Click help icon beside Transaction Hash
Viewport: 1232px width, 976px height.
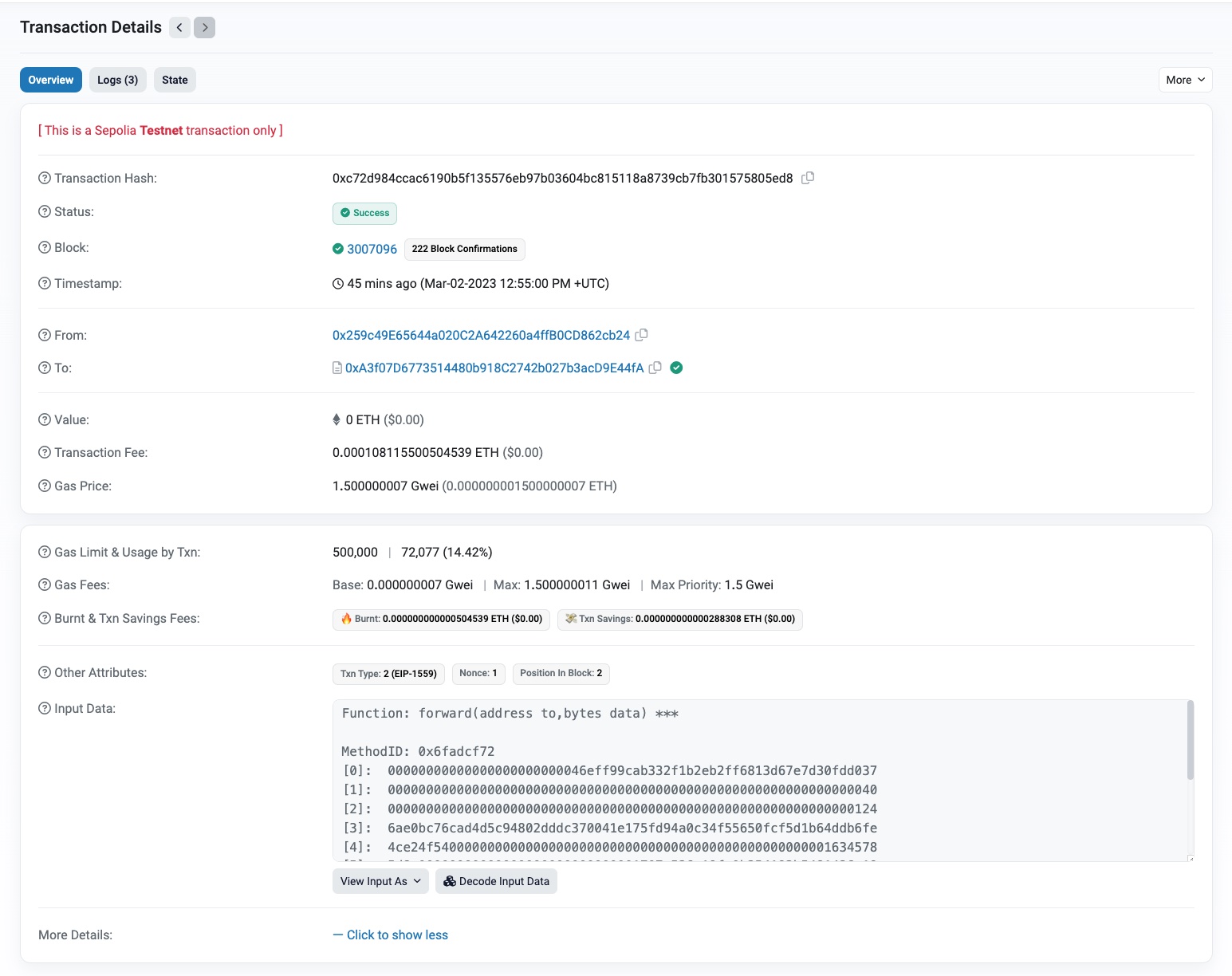click(45, 178)
